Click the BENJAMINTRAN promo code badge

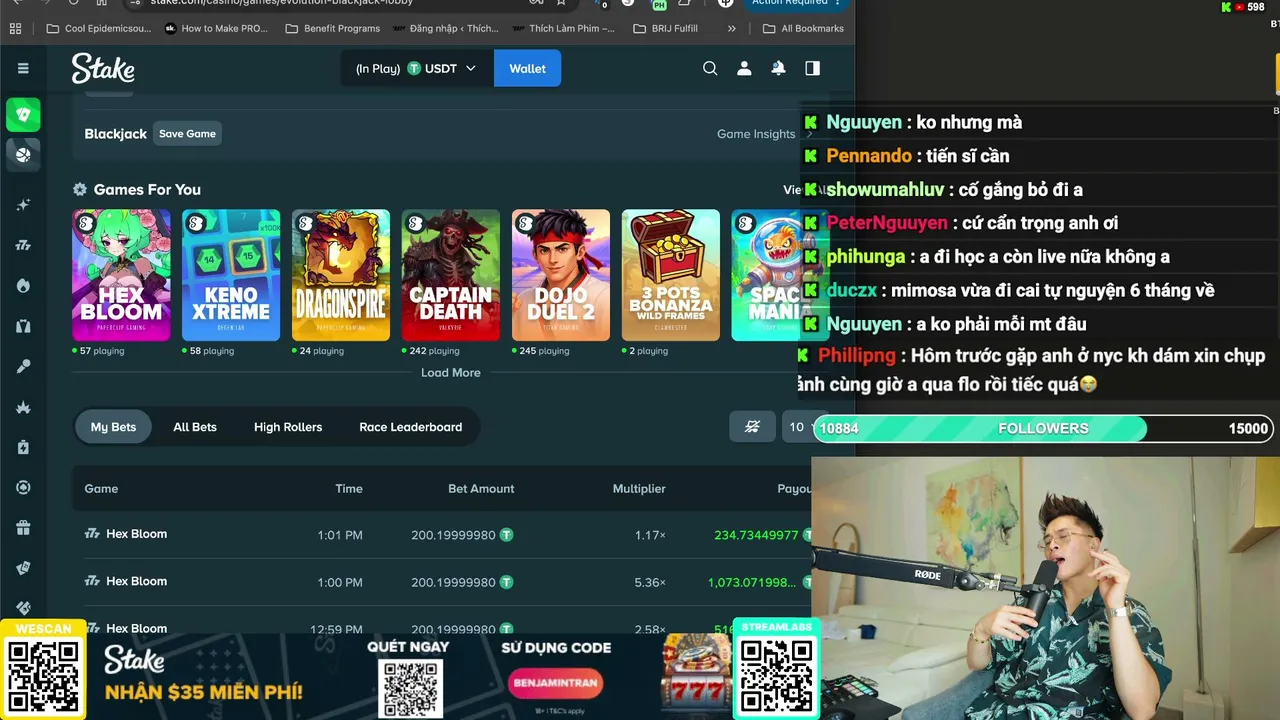tap(555, 683)
